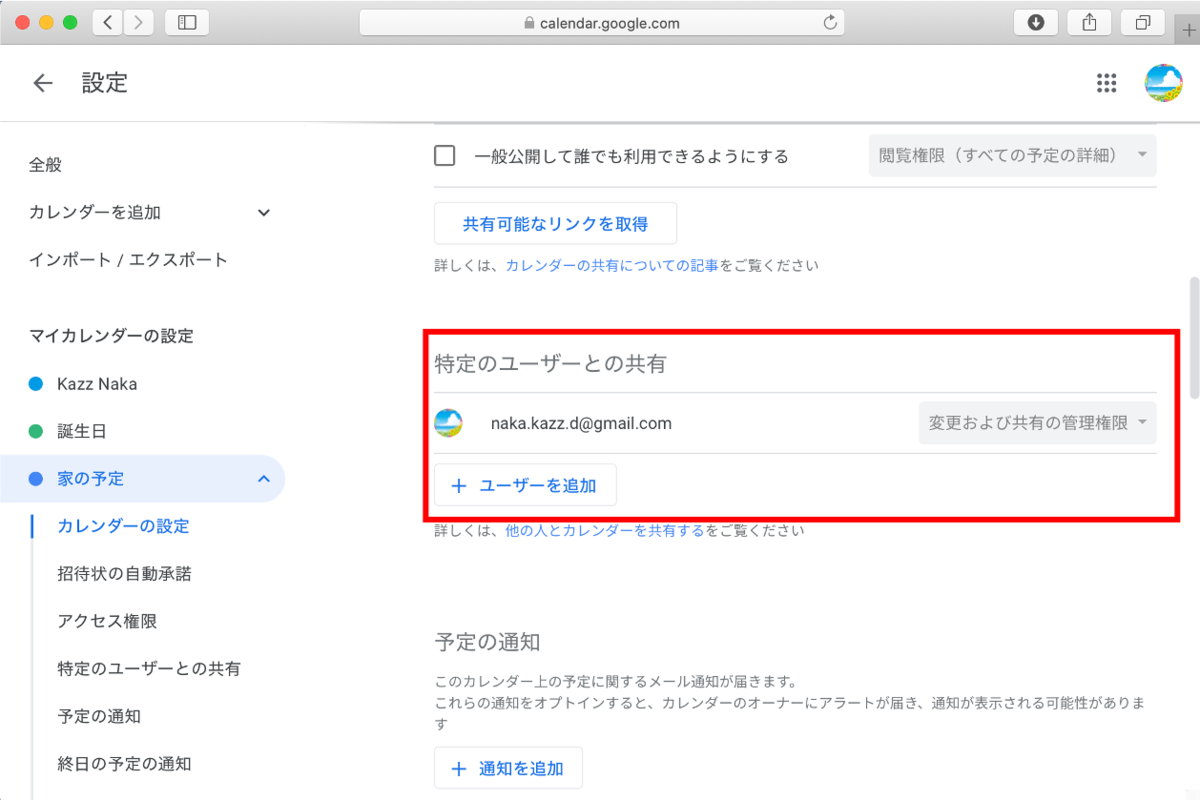Click the back arrow next to 設定
The height and width of the screenshot is (800, 1200).
[x=42, y=83]
